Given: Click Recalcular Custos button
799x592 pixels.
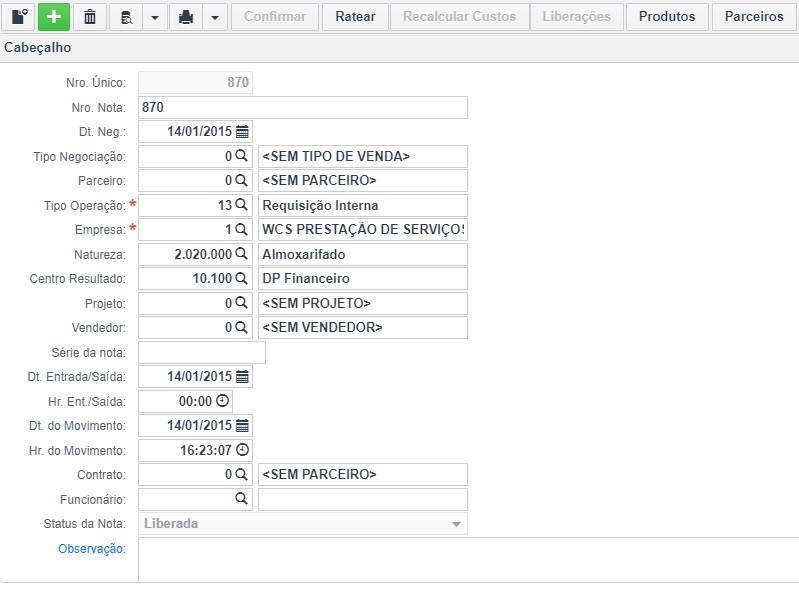Looking at the screenshot, I should tap(459, 17).
